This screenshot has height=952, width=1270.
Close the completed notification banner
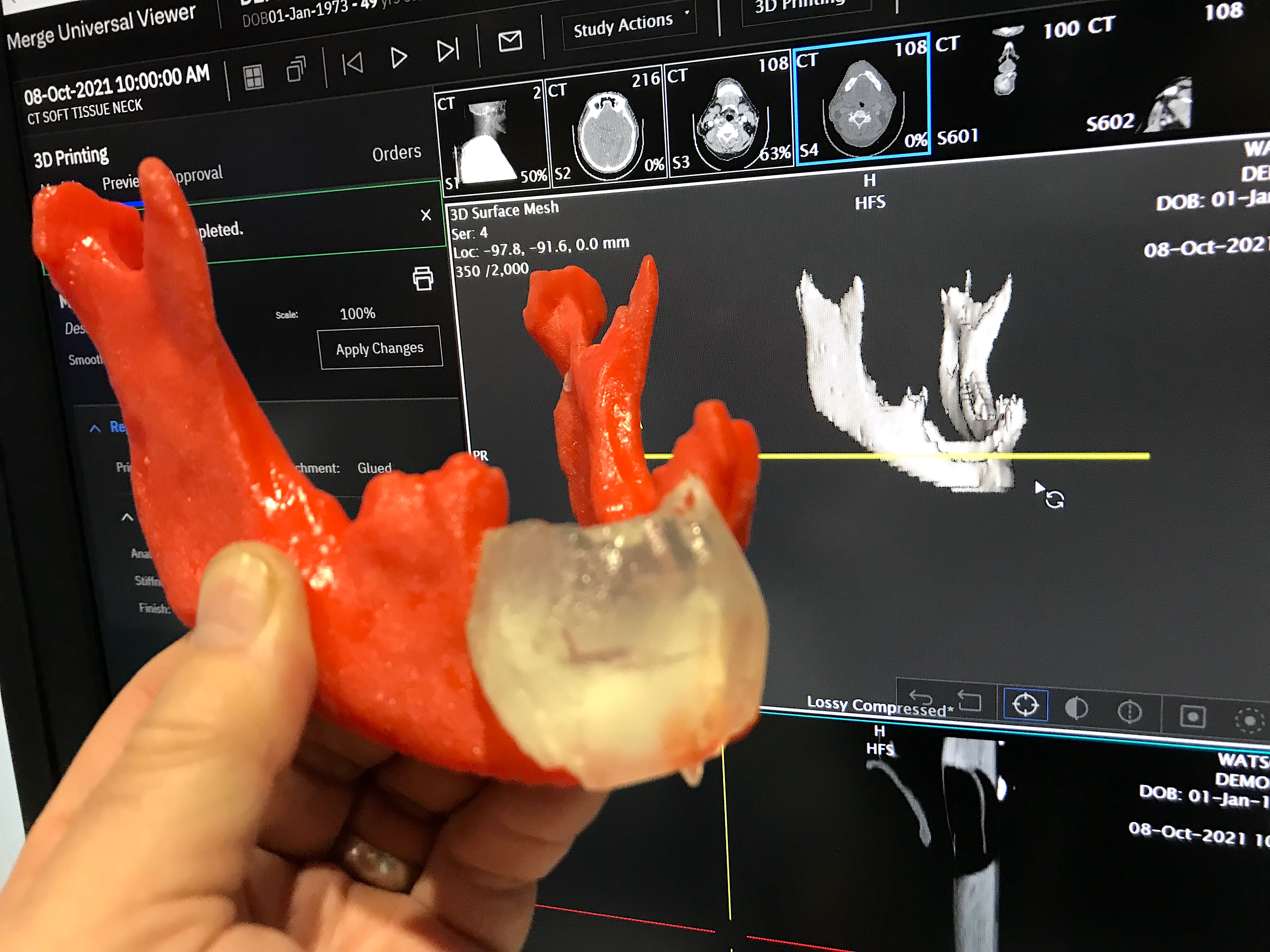point(426,215)
